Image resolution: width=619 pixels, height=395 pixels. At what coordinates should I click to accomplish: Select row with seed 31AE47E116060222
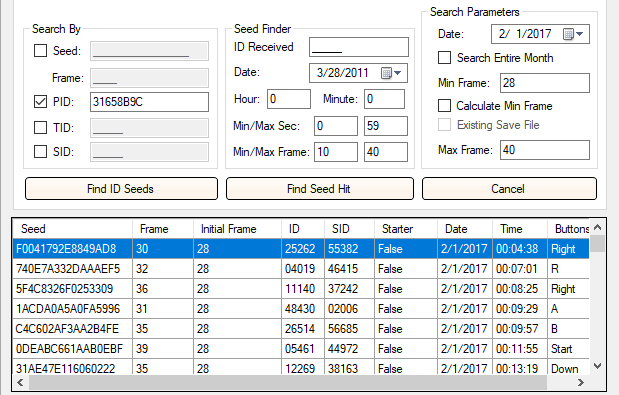point(301,367)
